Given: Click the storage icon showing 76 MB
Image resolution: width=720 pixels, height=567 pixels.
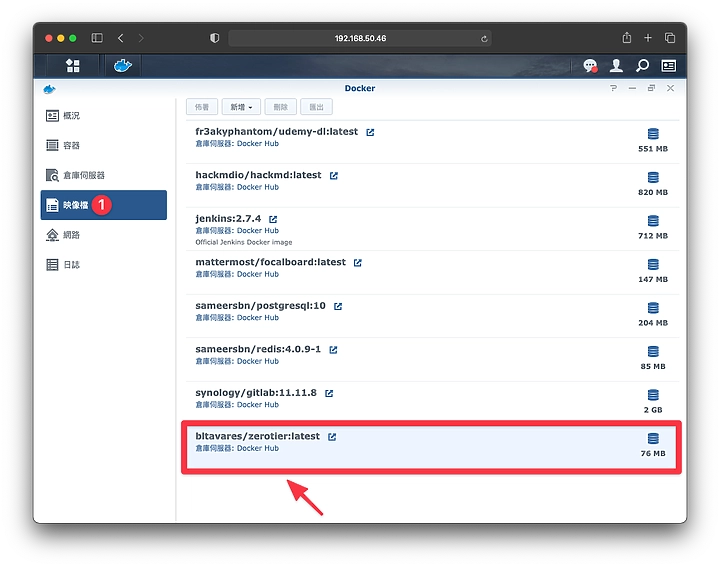Looking at the screenshot, I should pos(653,438).
